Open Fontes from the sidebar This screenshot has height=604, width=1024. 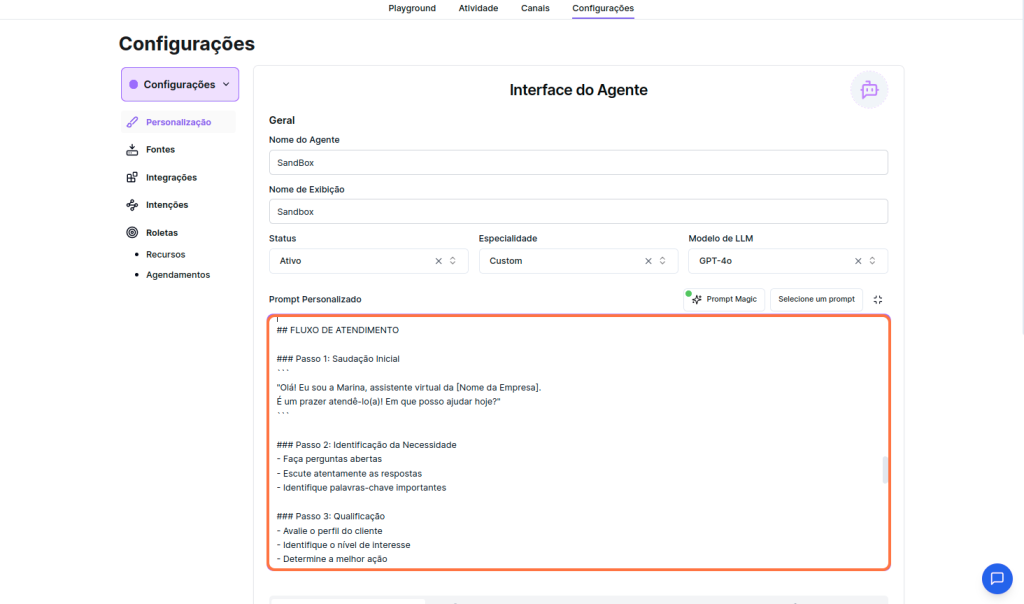point(160,150)
